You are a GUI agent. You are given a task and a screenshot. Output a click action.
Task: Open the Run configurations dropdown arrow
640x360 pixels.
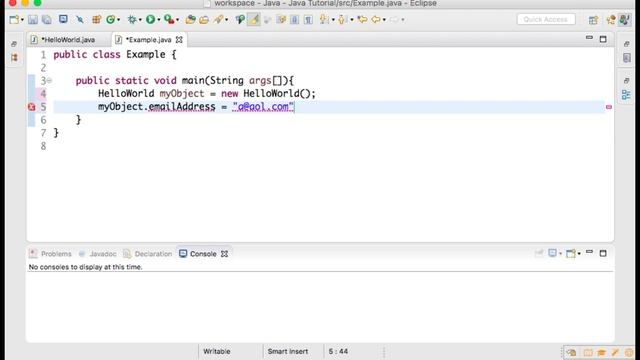click(158, 20)
